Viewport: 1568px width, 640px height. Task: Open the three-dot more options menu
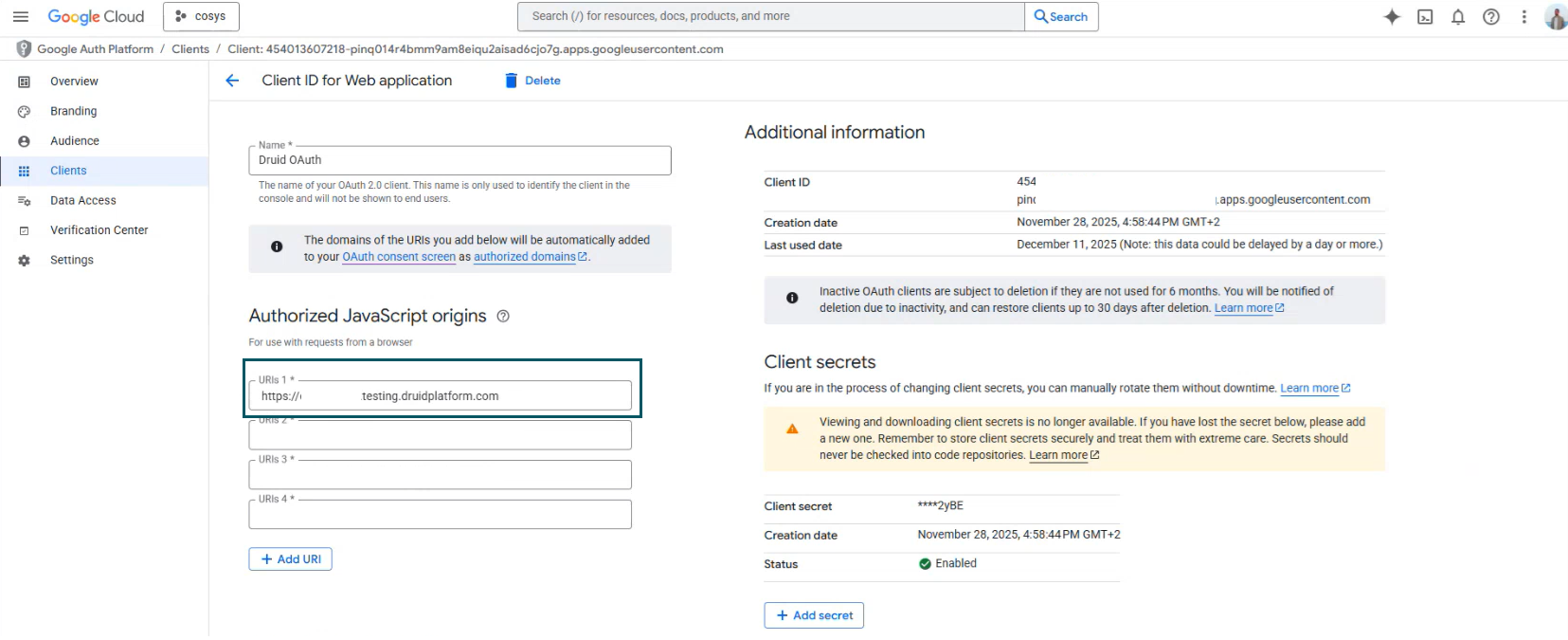point(1523,17)
